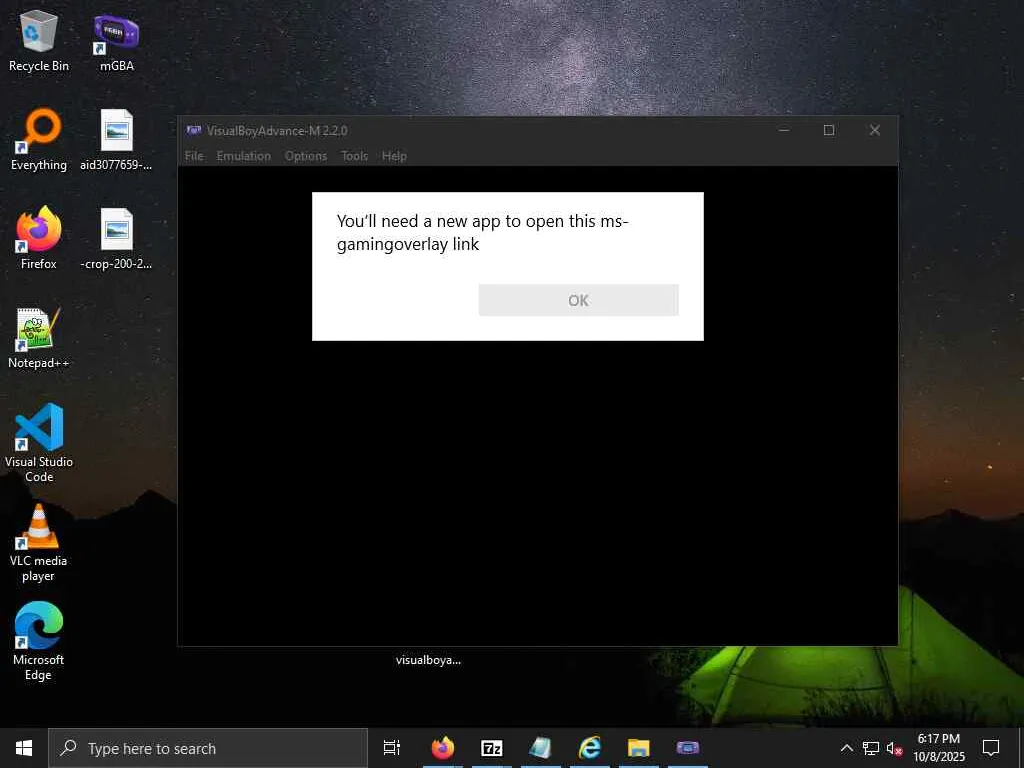Open the Help menu
This screenshot has width=1024, height=768.
[x=394, y=156]
